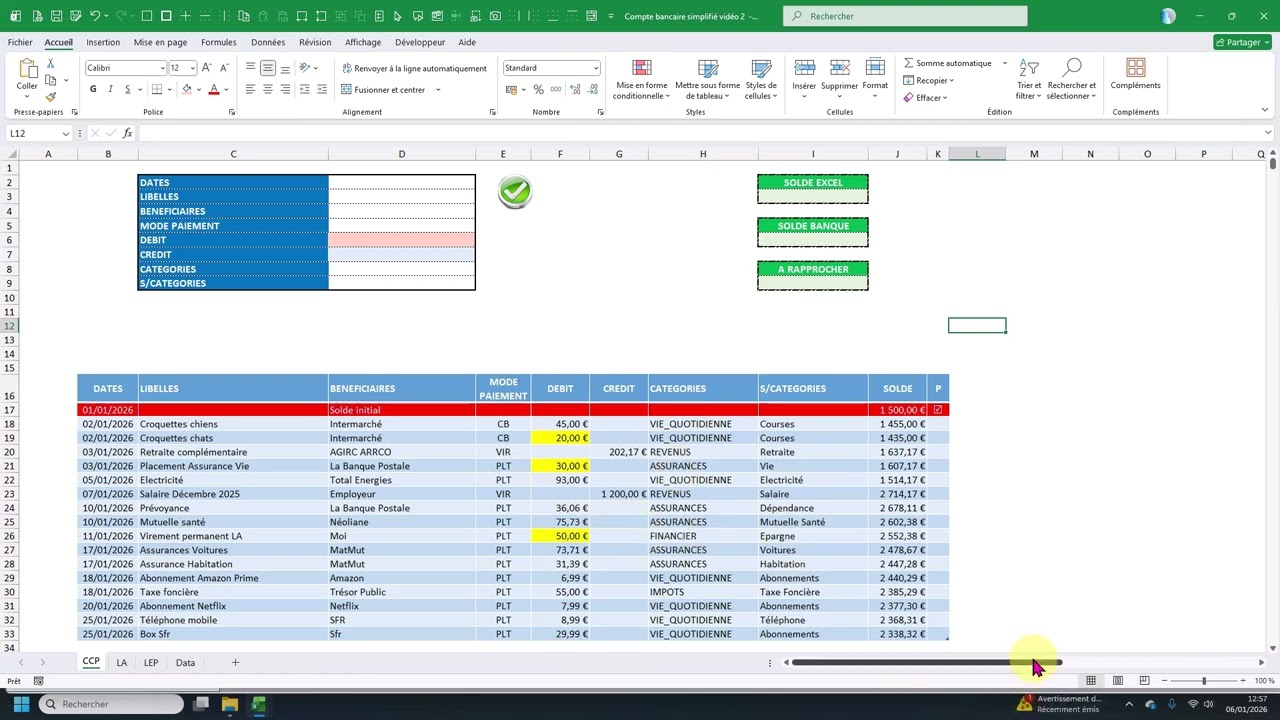Click the fill color bucket swatch
The height and width of the screenshot is (720, 1280).
(x=186, y=89)
